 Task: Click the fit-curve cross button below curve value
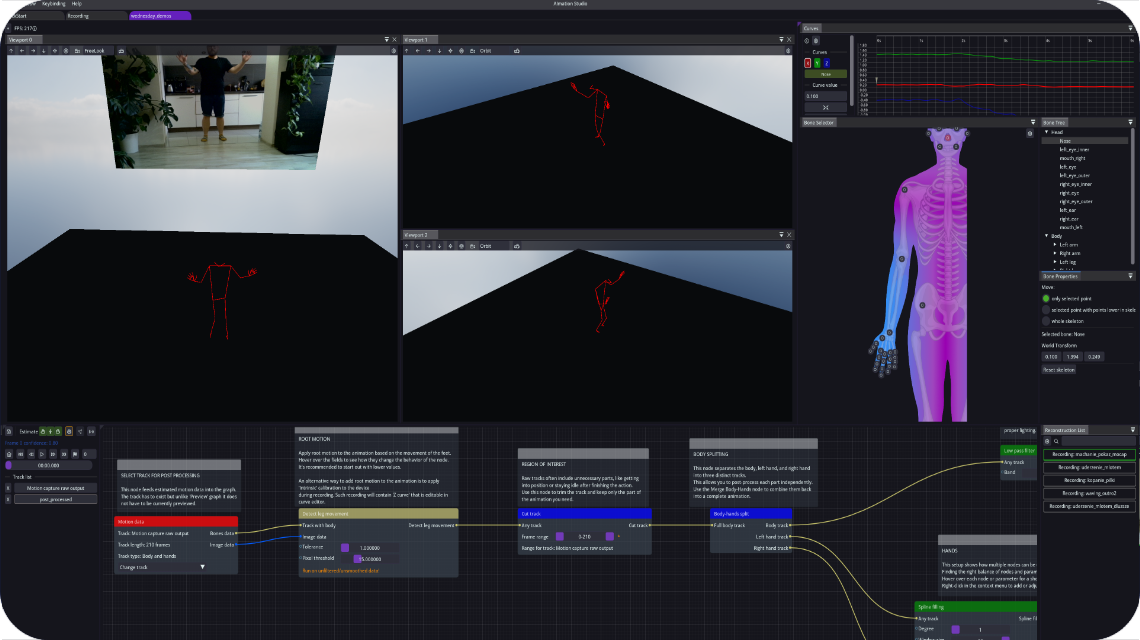coord(825,108)
